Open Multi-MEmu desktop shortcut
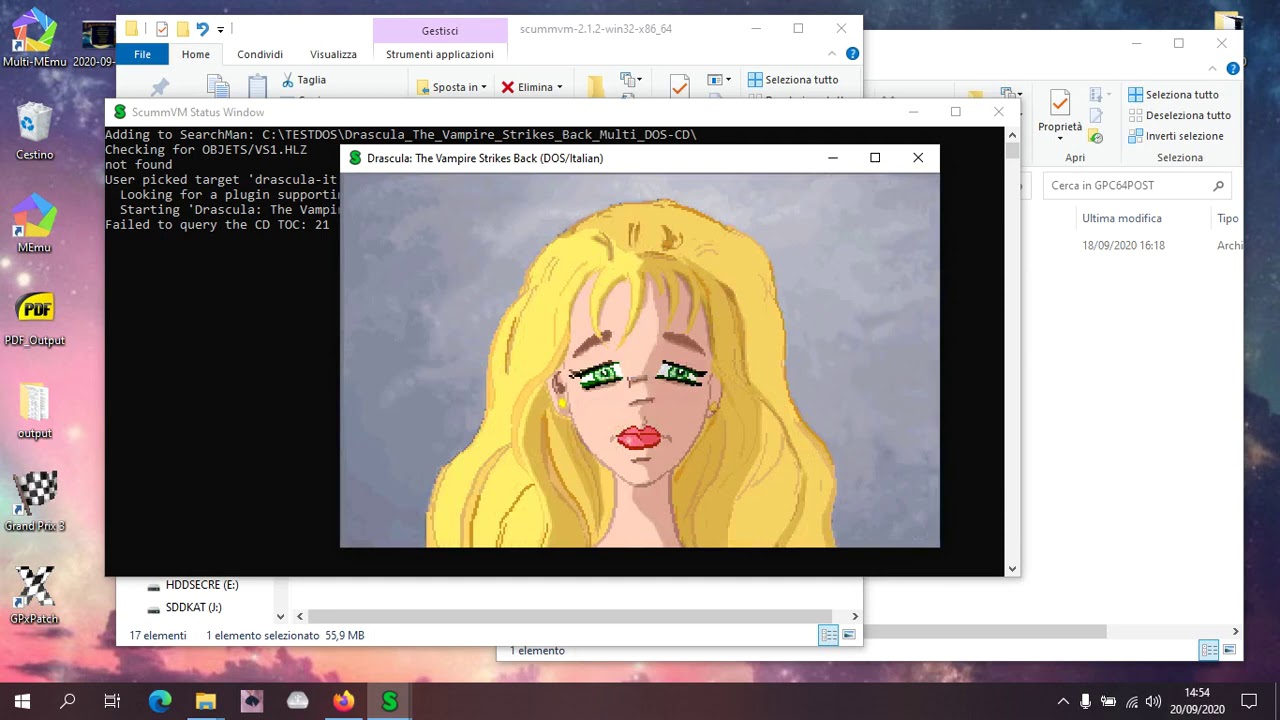The height and width of the screenshot is (720, 1280). point(34,38)
